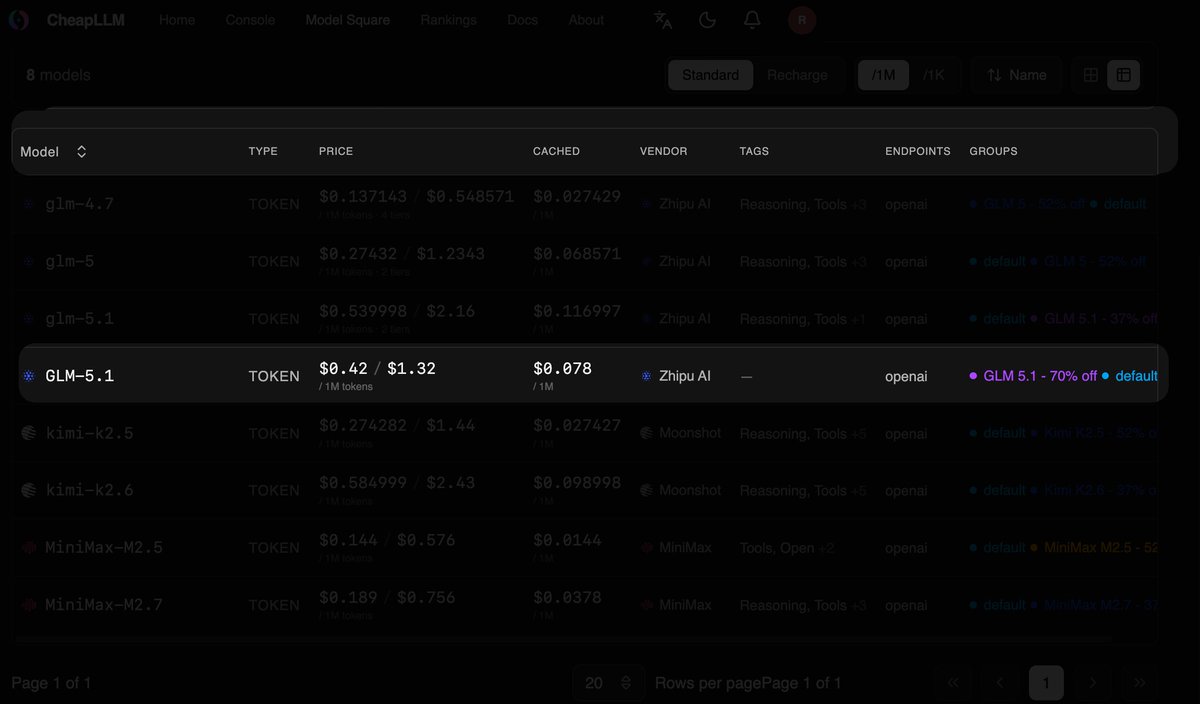This screenshot has height=704, width=1200.
Task: Open the notifications bell
Action: coord(752,20)
